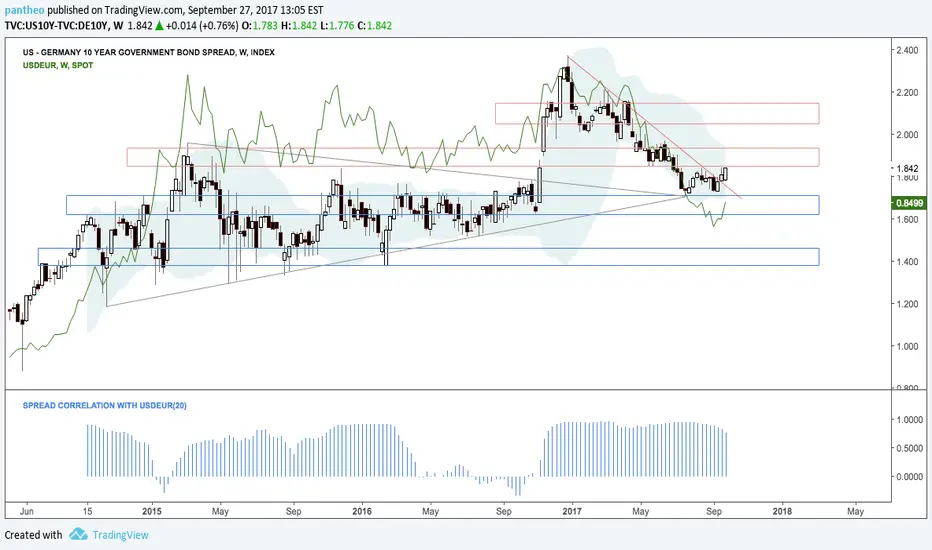This screenshot has width=932, height=550.
Task: Click the 1.000 price axis label
Action: (x=908, y=347)
